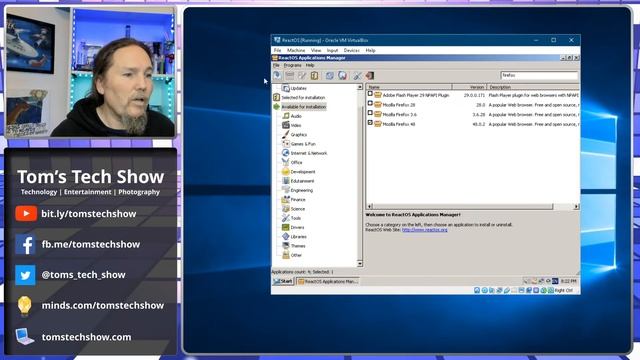Open the Engineering category
The image size is (640, 360).
302,191
